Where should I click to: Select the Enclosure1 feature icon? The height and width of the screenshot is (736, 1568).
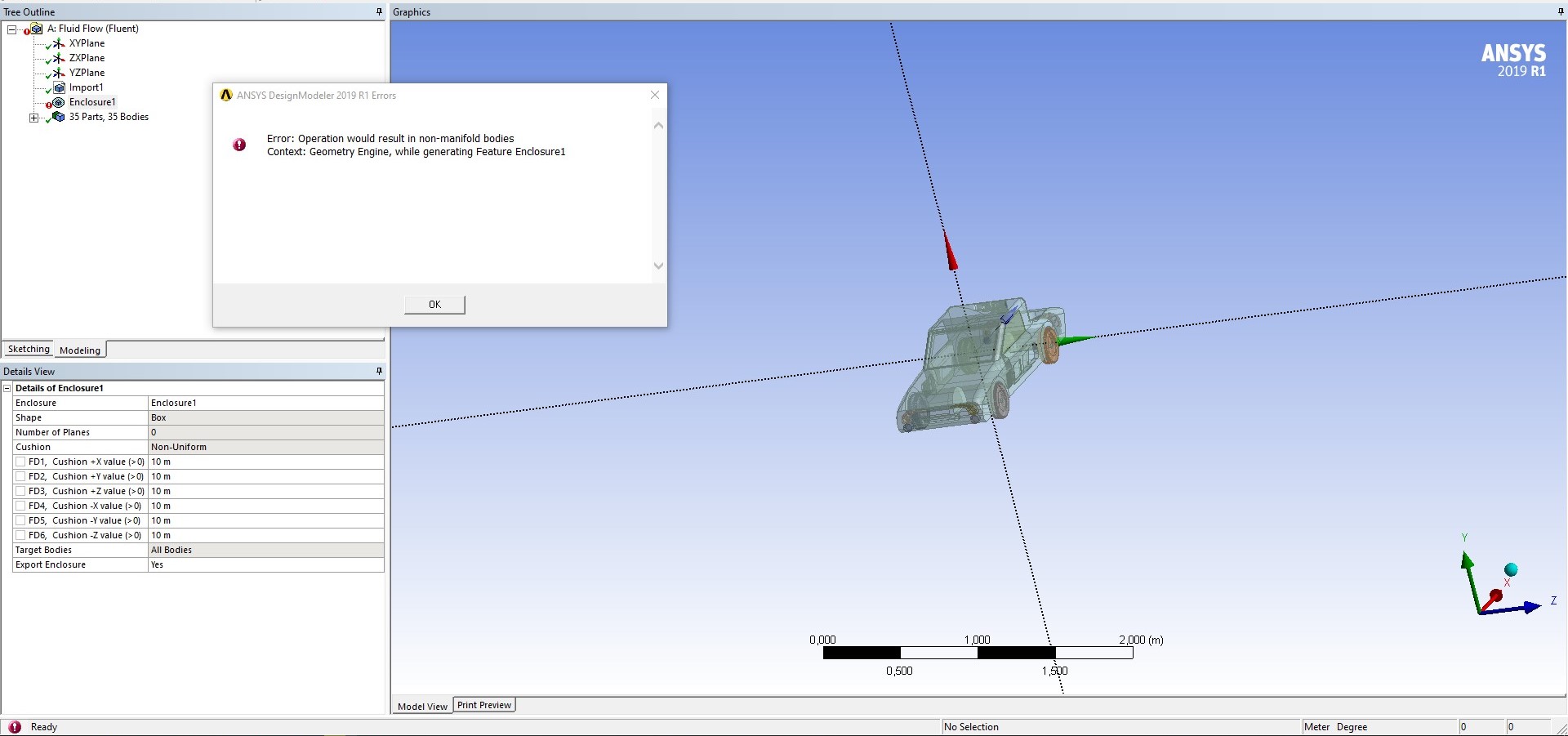tap(58, 102)
